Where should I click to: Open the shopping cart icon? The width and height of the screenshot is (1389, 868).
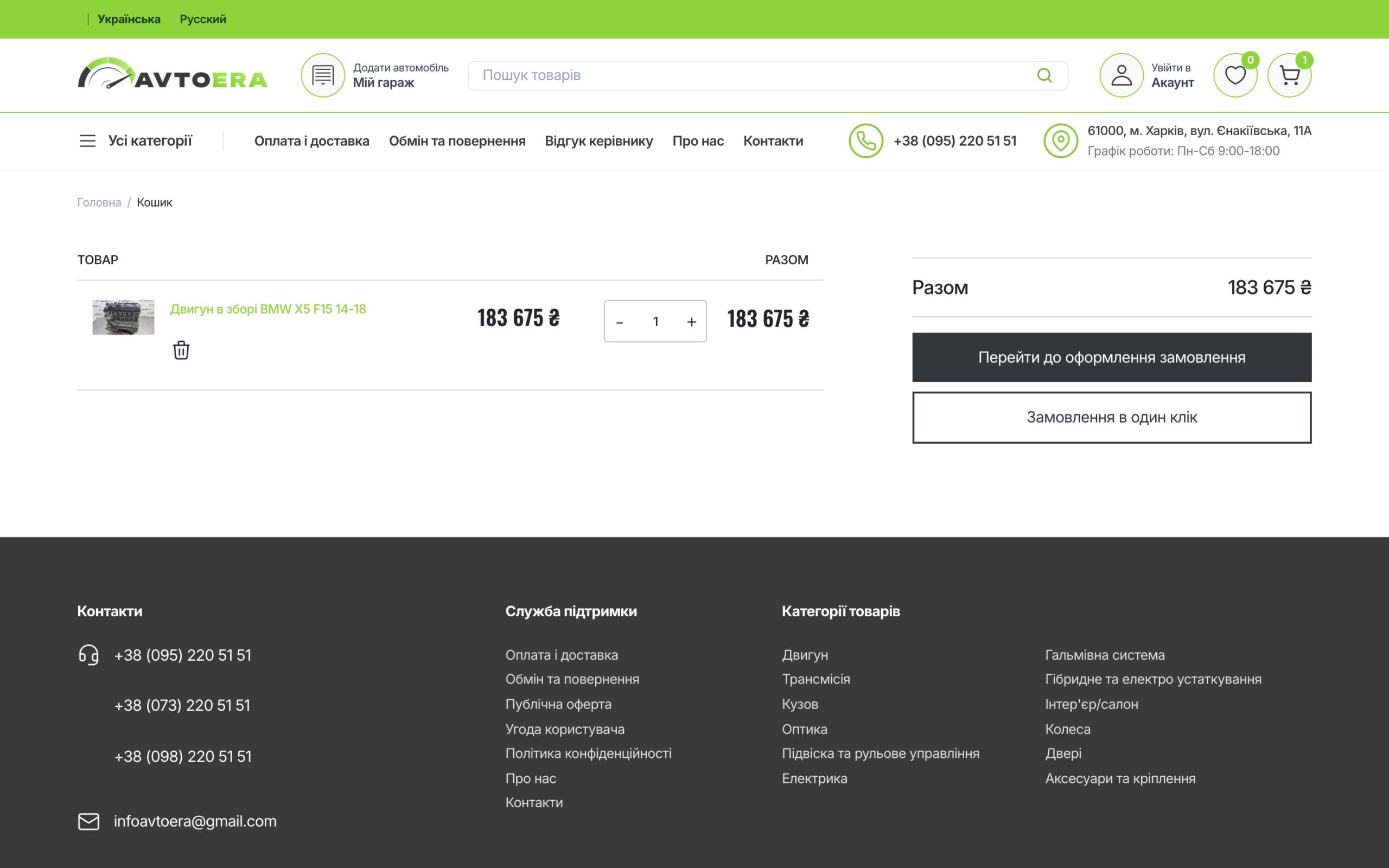tap(1289, 75)
